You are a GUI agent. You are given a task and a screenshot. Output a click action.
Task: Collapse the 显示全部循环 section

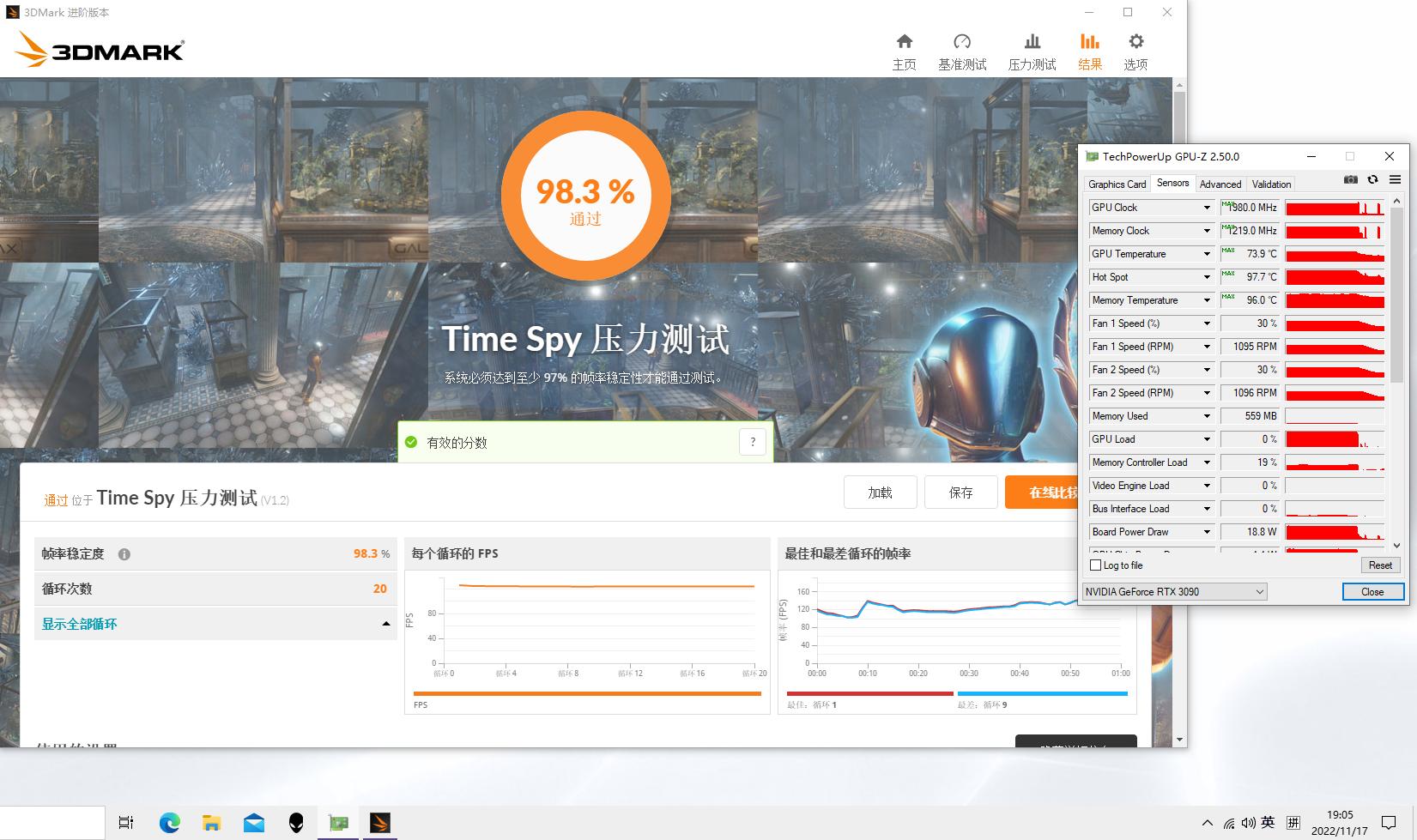[215, 624]
